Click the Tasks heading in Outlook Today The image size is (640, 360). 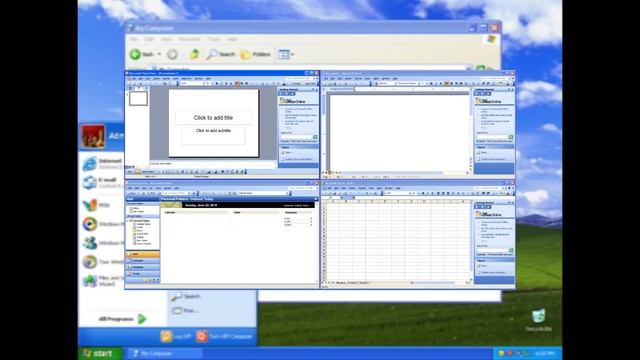(x=237, y=213)
